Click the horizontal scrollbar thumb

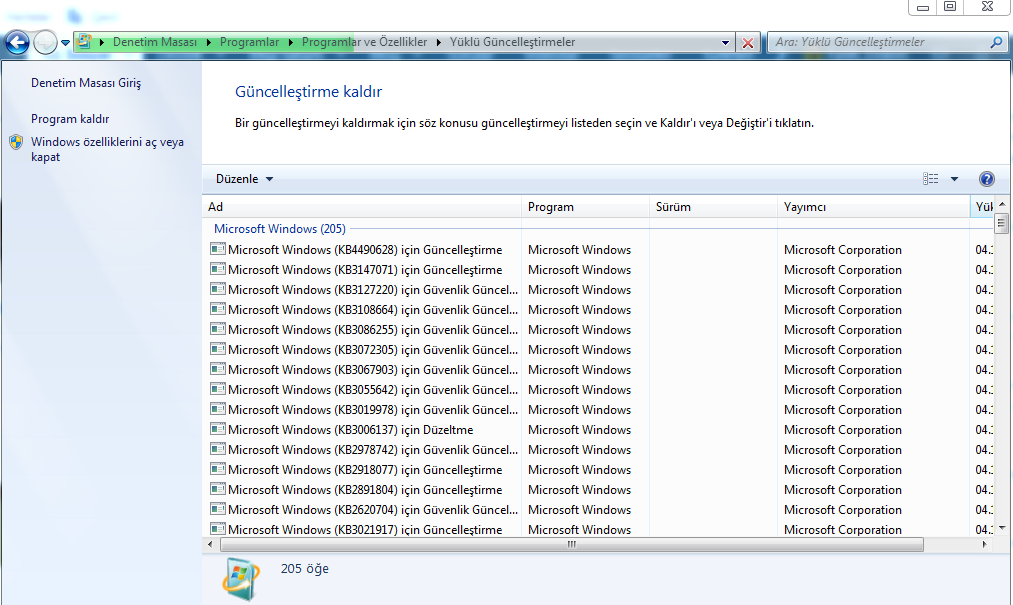tap(572, 545)
